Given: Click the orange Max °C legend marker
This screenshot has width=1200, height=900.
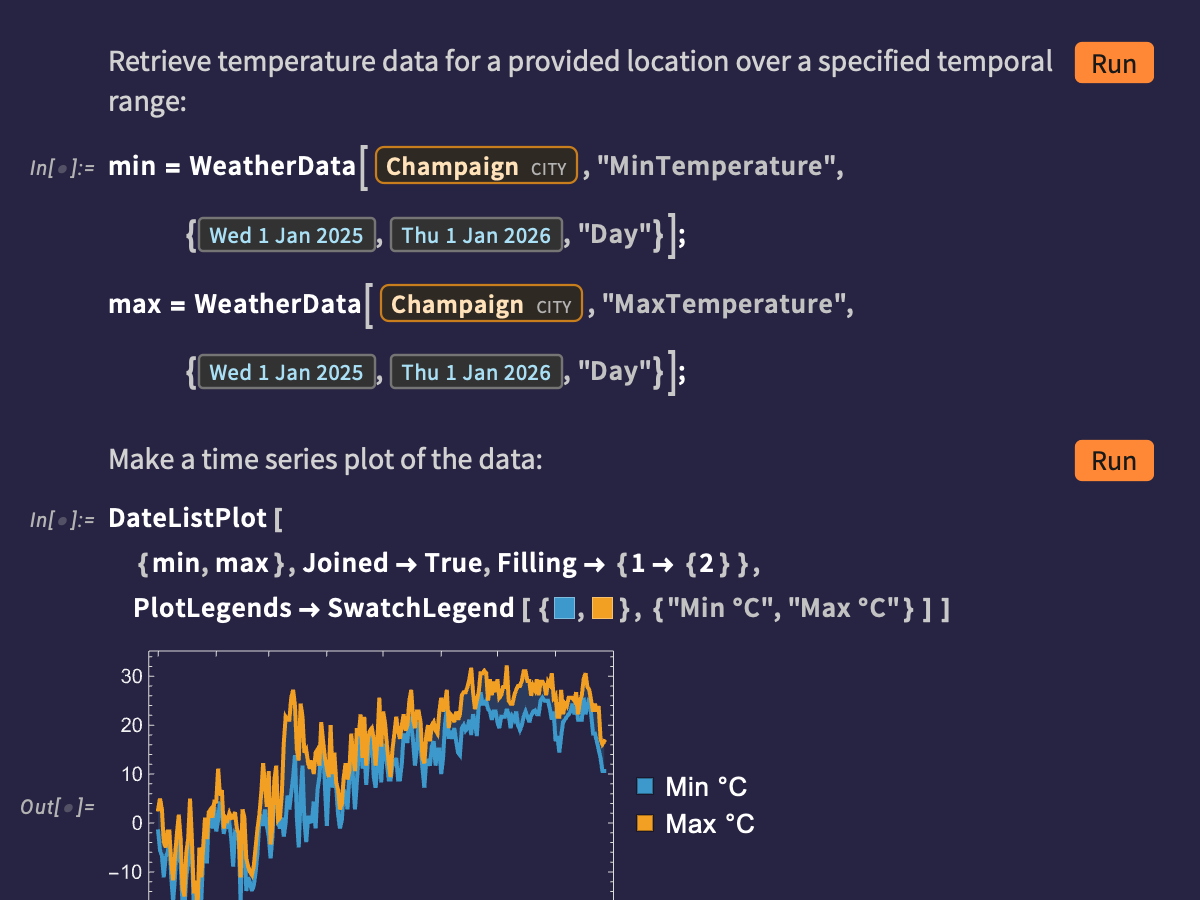Looking at the screenshot, I should [645, 824].
